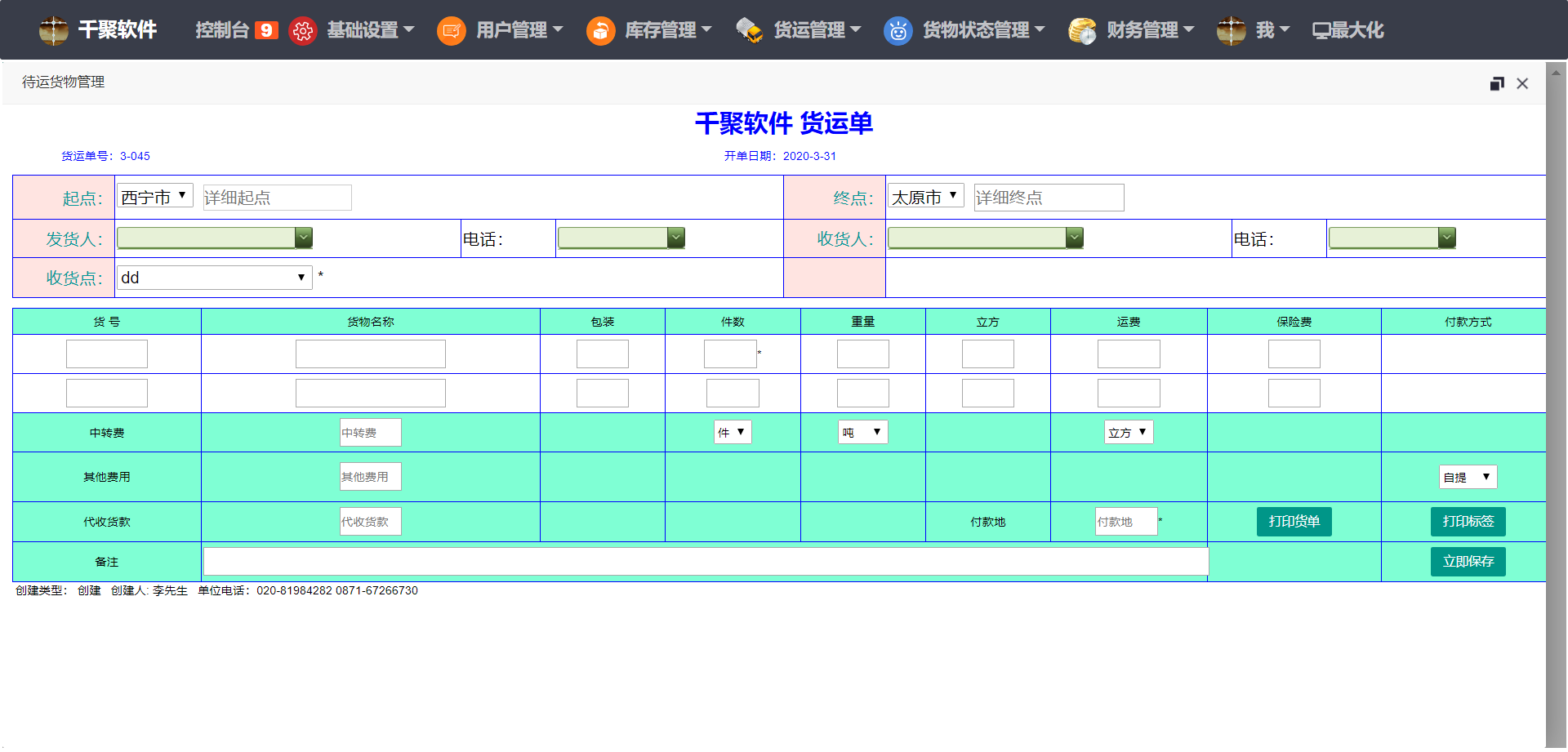Click the red gear 基础设置 icon
Screen dimensions: 1568x752
[x=303, y=31]
